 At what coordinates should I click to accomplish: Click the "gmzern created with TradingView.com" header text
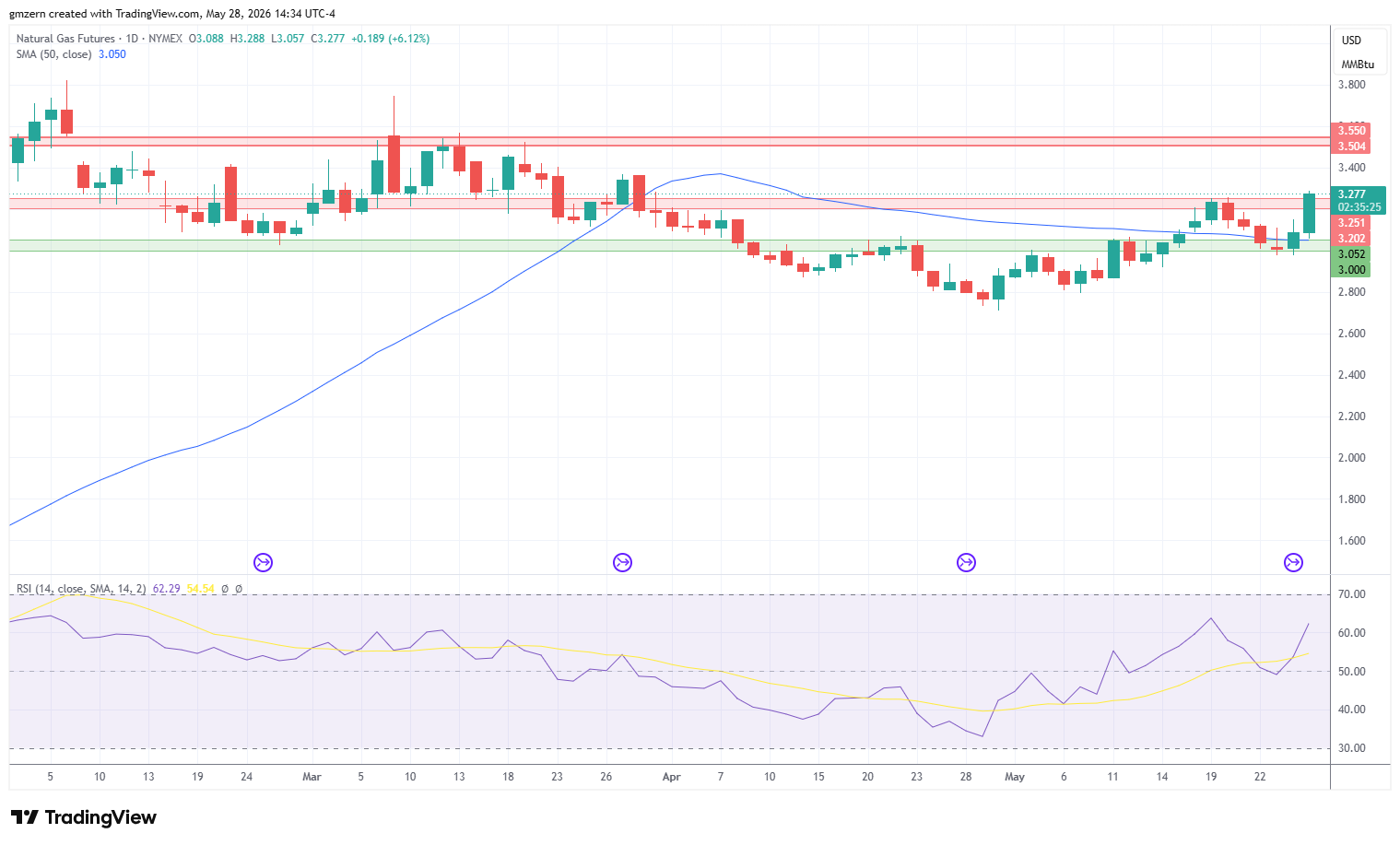click(x=104, y=14)
